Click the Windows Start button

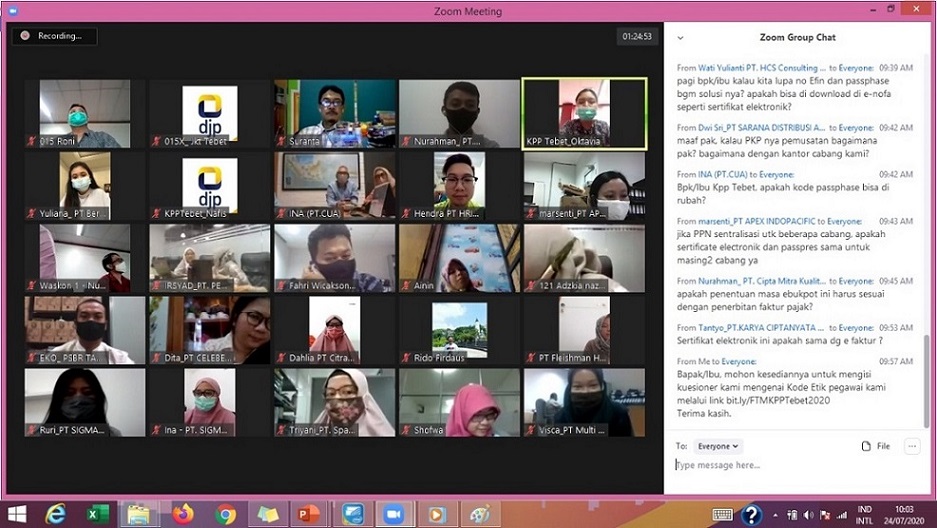14,514
